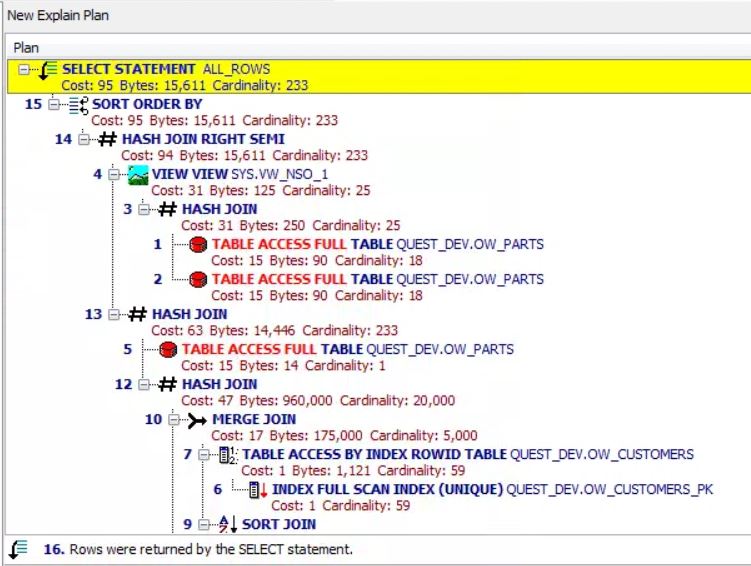Click the SORT JOIN A-Z icon
This screenshot has width=751, height=566.
[x=228, y=524]
